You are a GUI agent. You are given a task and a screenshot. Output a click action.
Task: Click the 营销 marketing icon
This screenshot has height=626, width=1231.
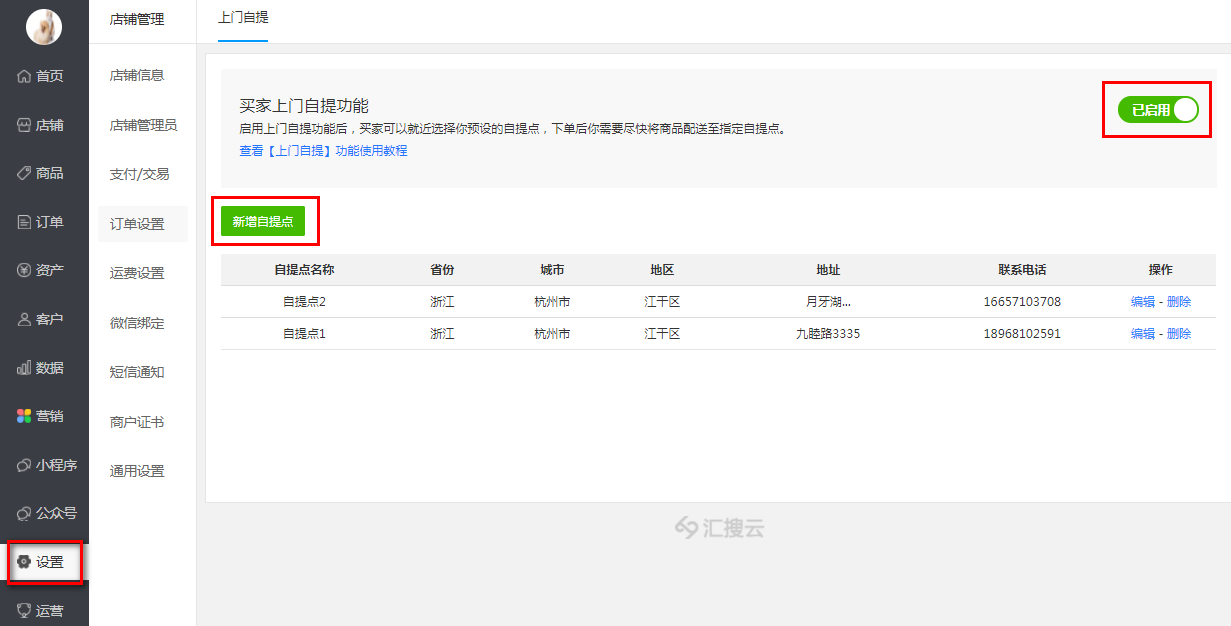[22, 416]
